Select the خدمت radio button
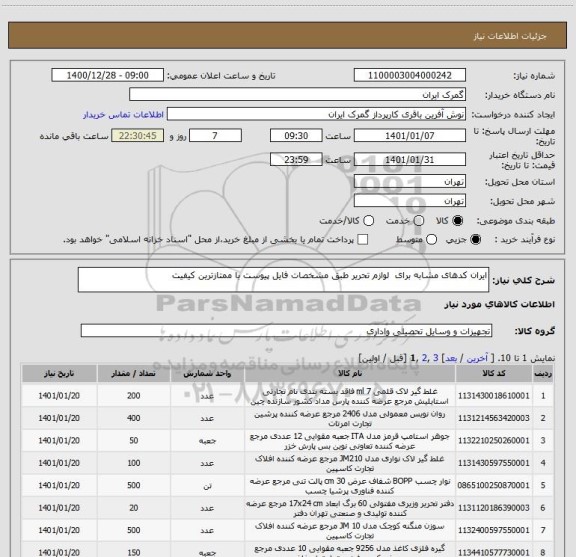This screenshot has height=557, width=576. 419,221
